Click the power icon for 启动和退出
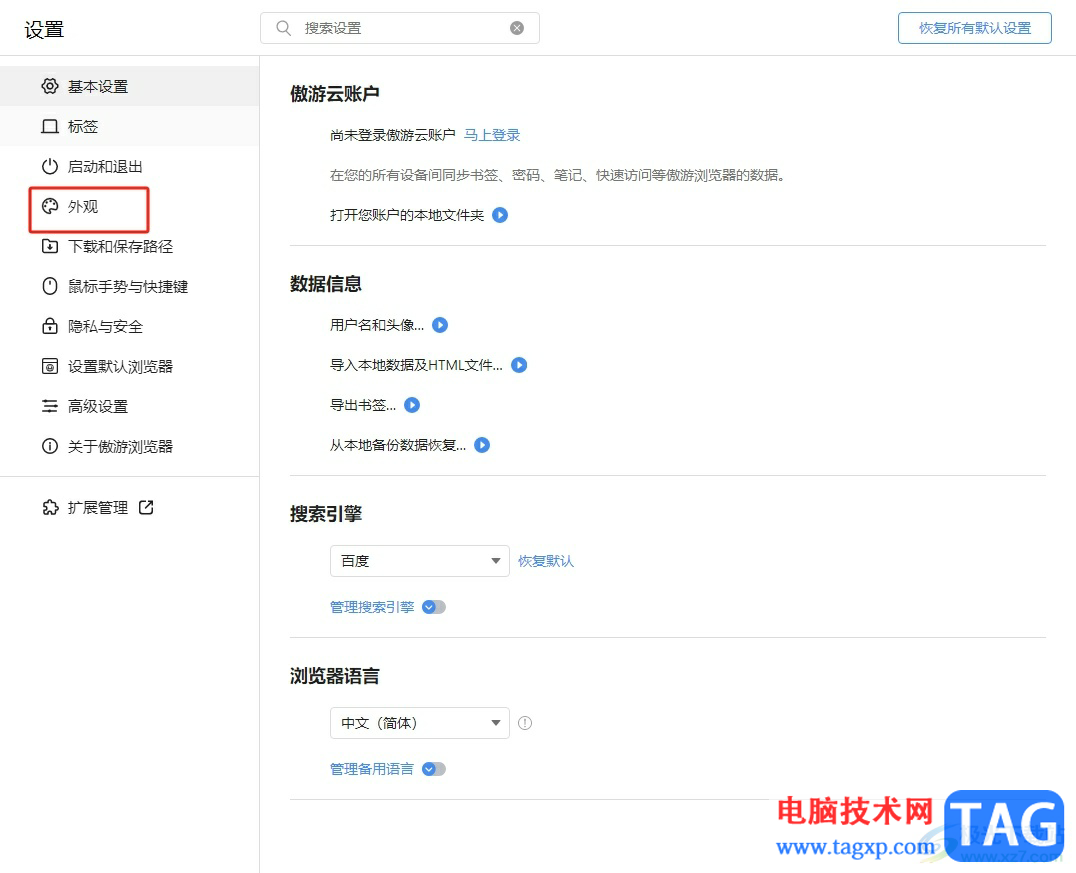Viewport: 1076px width, 873px height. pyautogui.click(x=49, y=166)
